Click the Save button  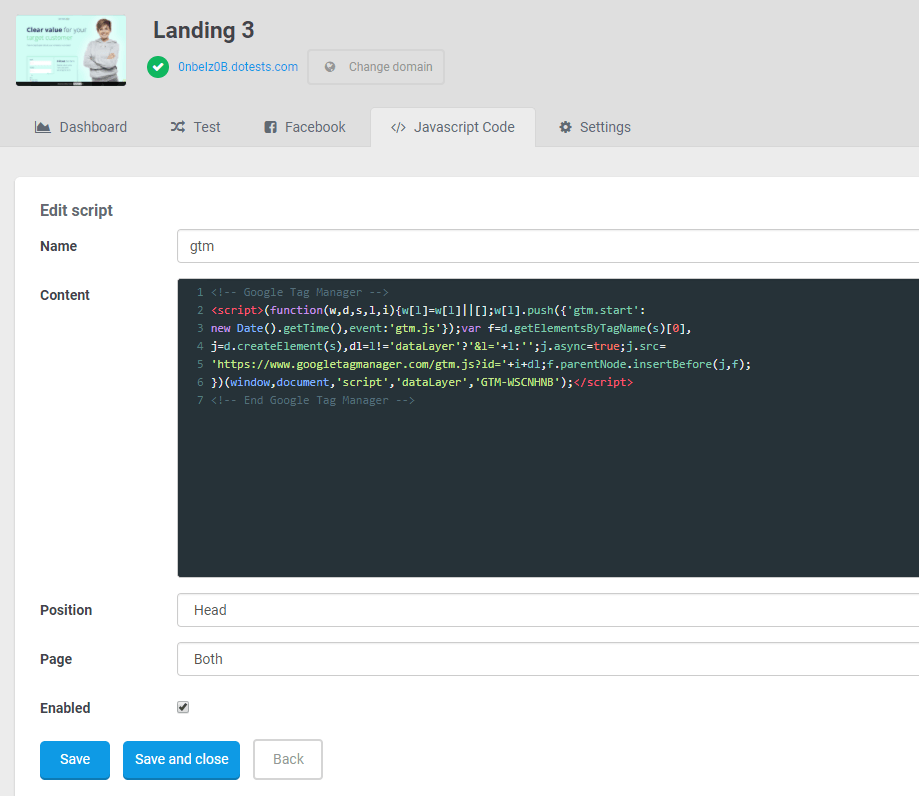[75, 760]
